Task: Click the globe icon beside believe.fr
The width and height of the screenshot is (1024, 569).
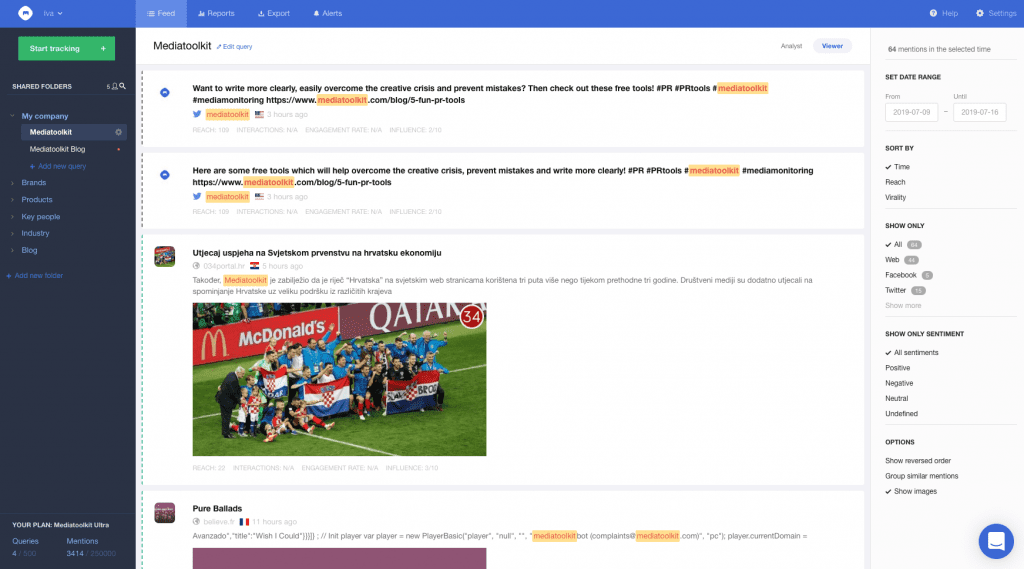Action: (x=196, y=521)
